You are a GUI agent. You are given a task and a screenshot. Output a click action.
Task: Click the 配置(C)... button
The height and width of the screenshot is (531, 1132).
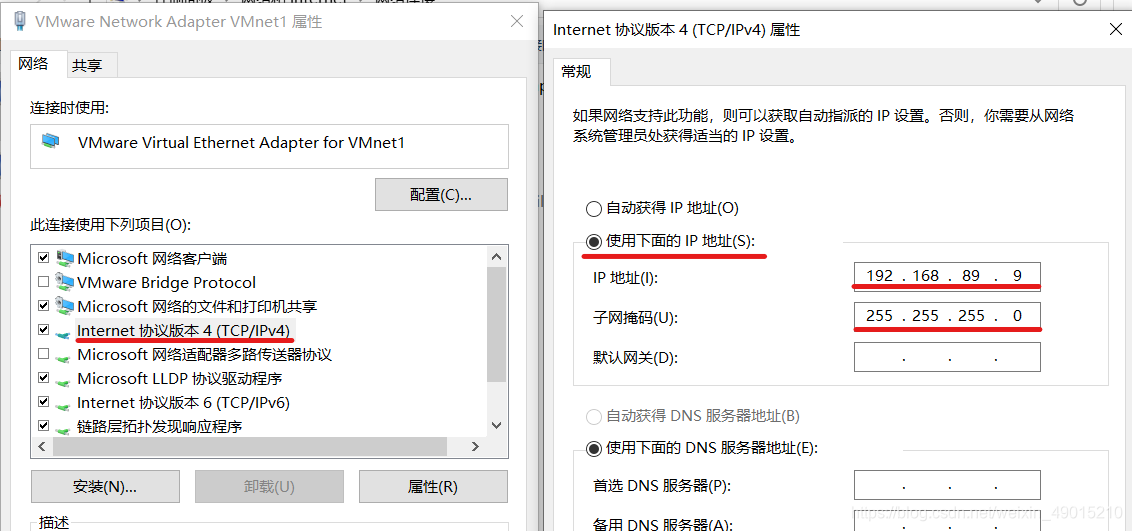pyautogui.click(x=441, y=195)
